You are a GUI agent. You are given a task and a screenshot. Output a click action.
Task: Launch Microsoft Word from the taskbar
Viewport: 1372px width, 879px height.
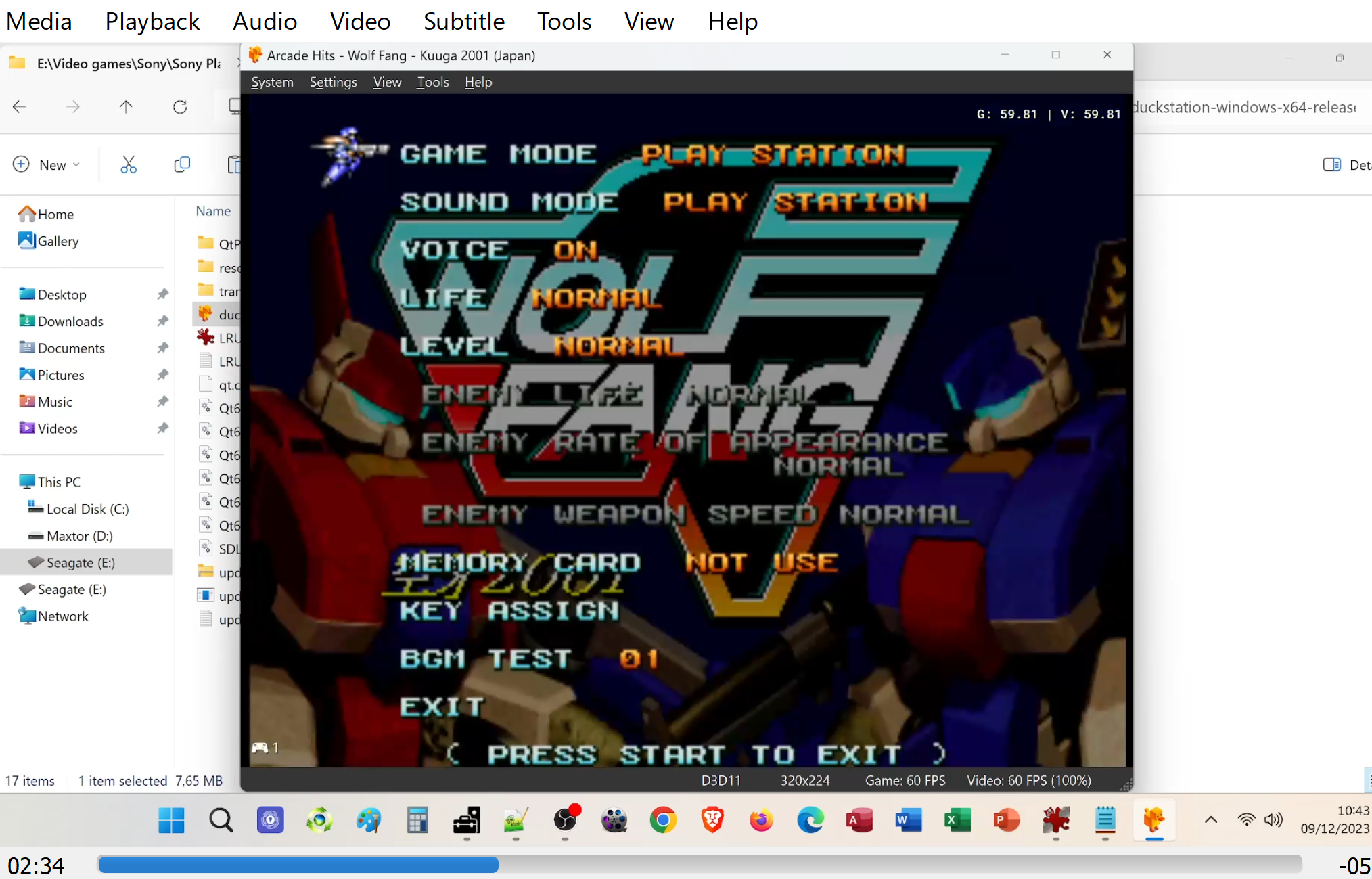point(908,820)
